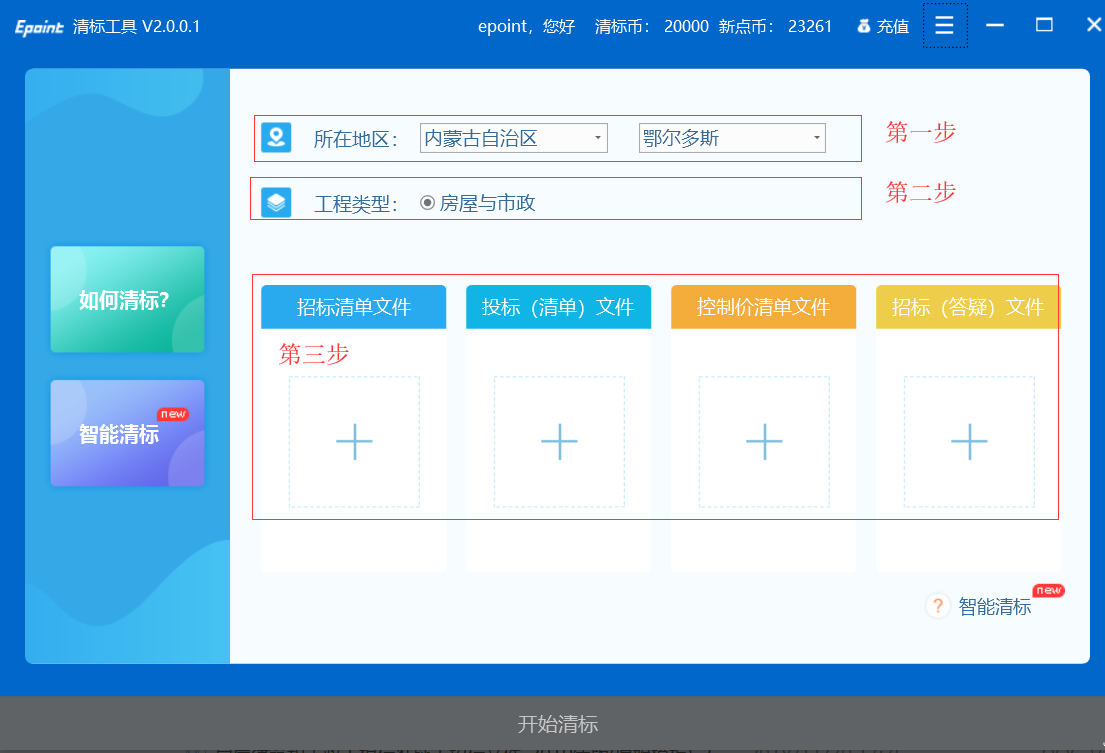Click the Epoint logo in title bar

(39, 27)
